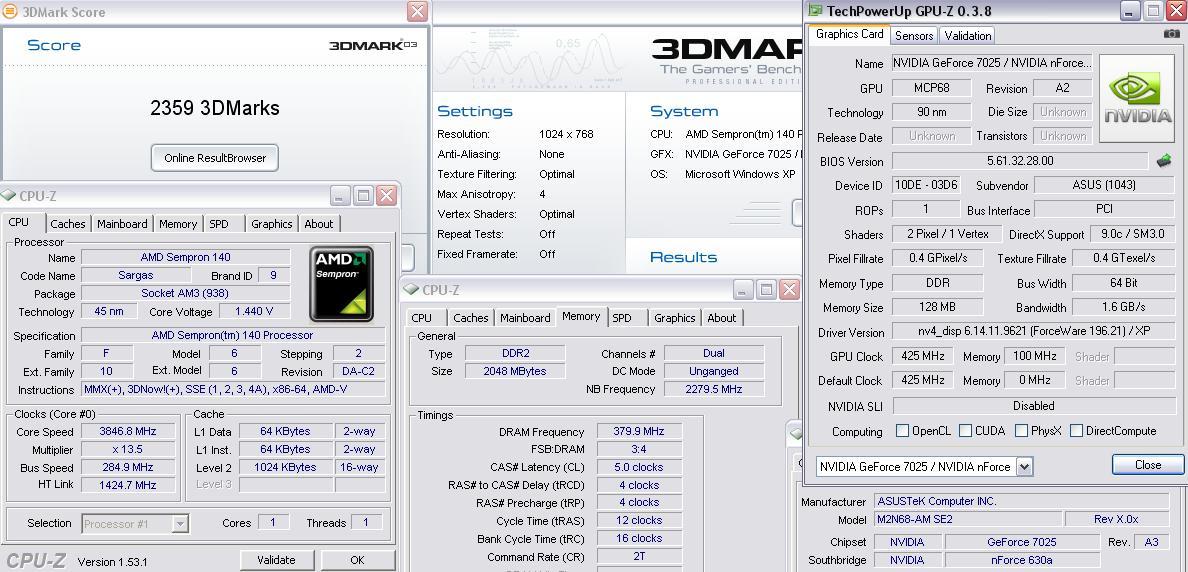Click the GPU Name field in GPU-Z
This screenshot has height=572, width=1188.
coord(992,63)
